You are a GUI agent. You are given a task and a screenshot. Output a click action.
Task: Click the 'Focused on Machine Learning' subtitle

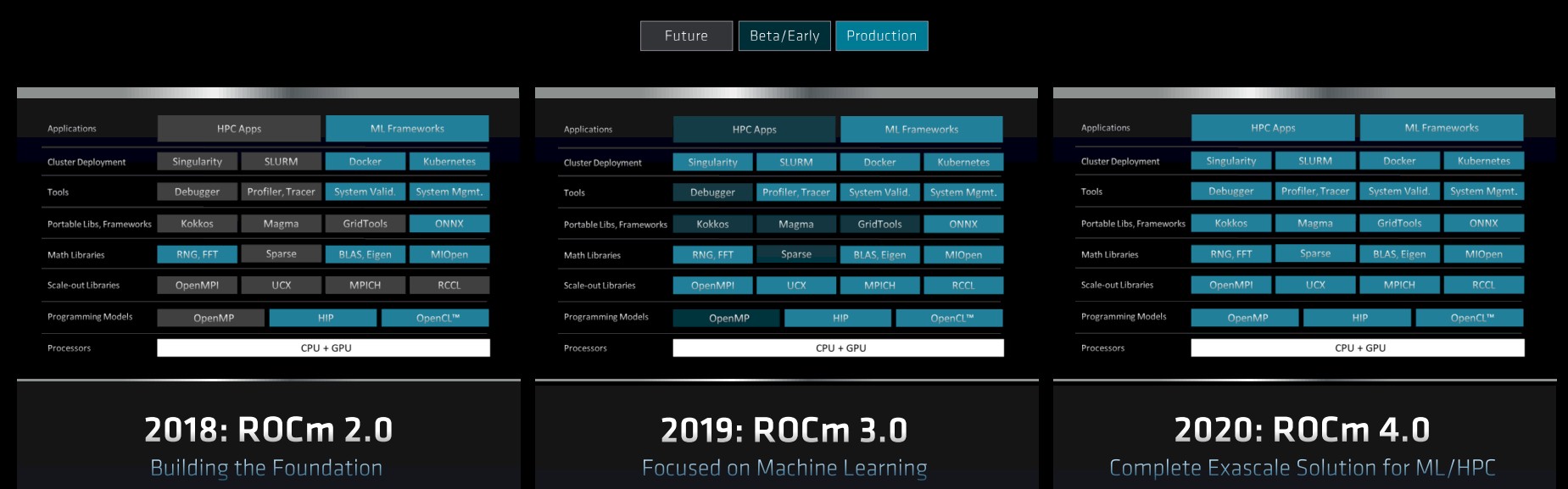coord(784,468)
